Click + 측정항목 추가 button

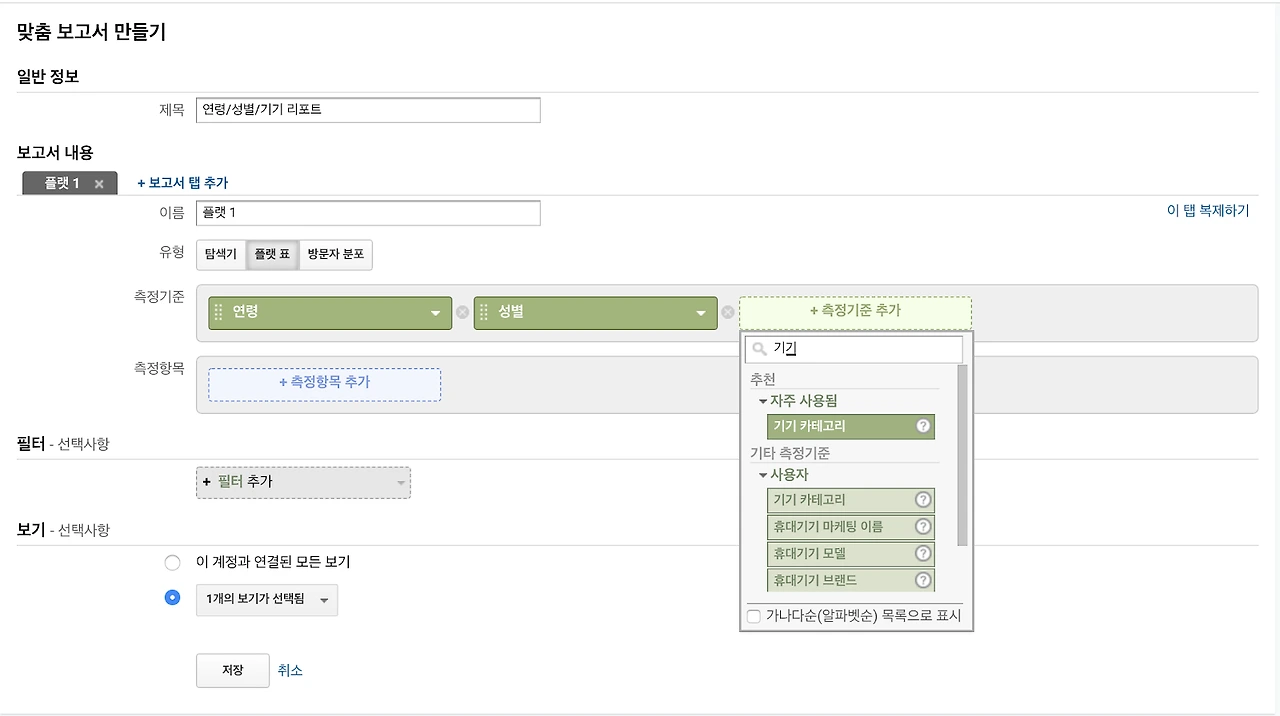point(324,384)
